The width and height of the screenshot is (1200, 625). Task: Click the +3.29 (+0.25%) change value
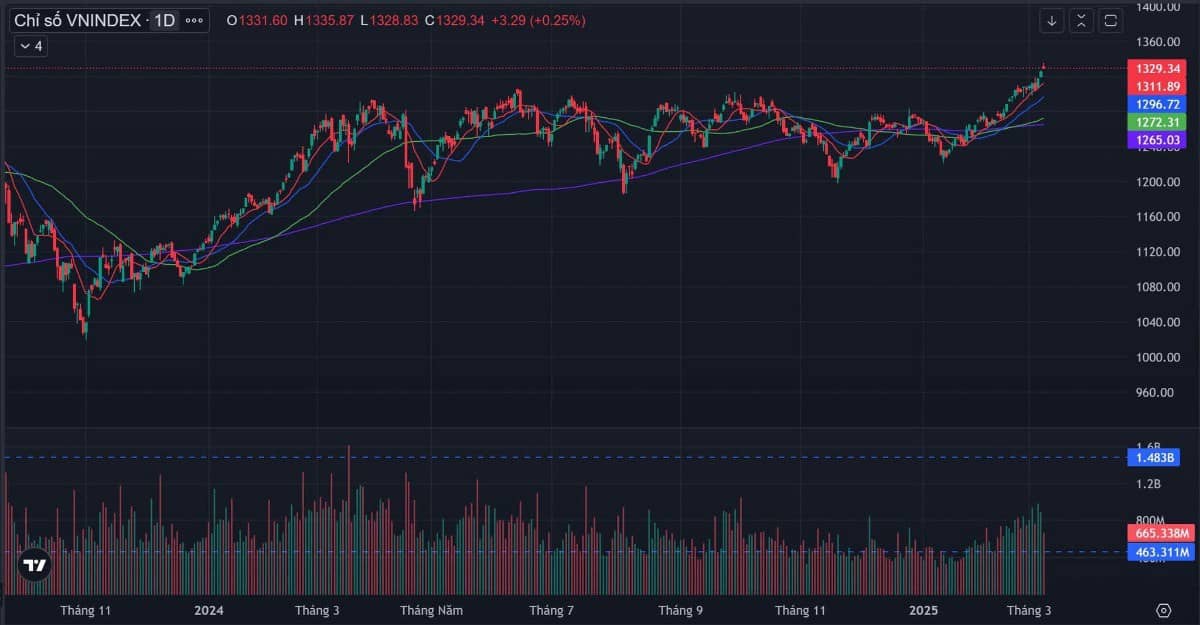pyautogui.click(x=538, y=20)
